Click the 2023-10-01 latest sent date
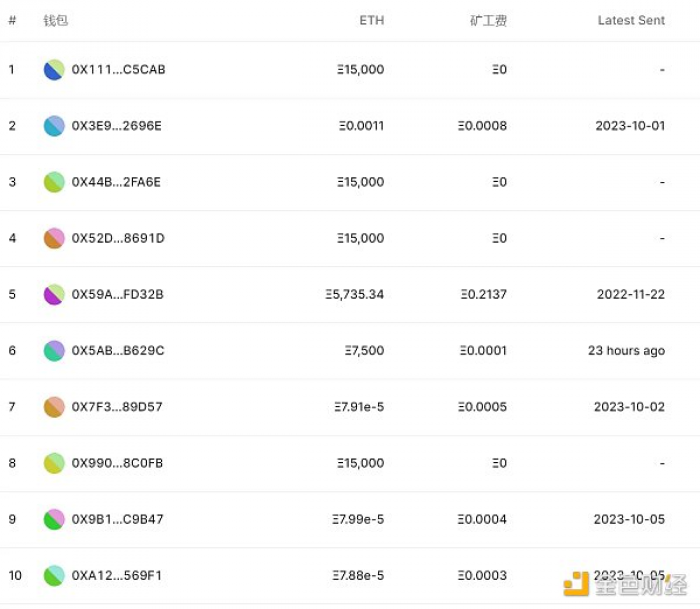The image size is (700, 609). 630,126
